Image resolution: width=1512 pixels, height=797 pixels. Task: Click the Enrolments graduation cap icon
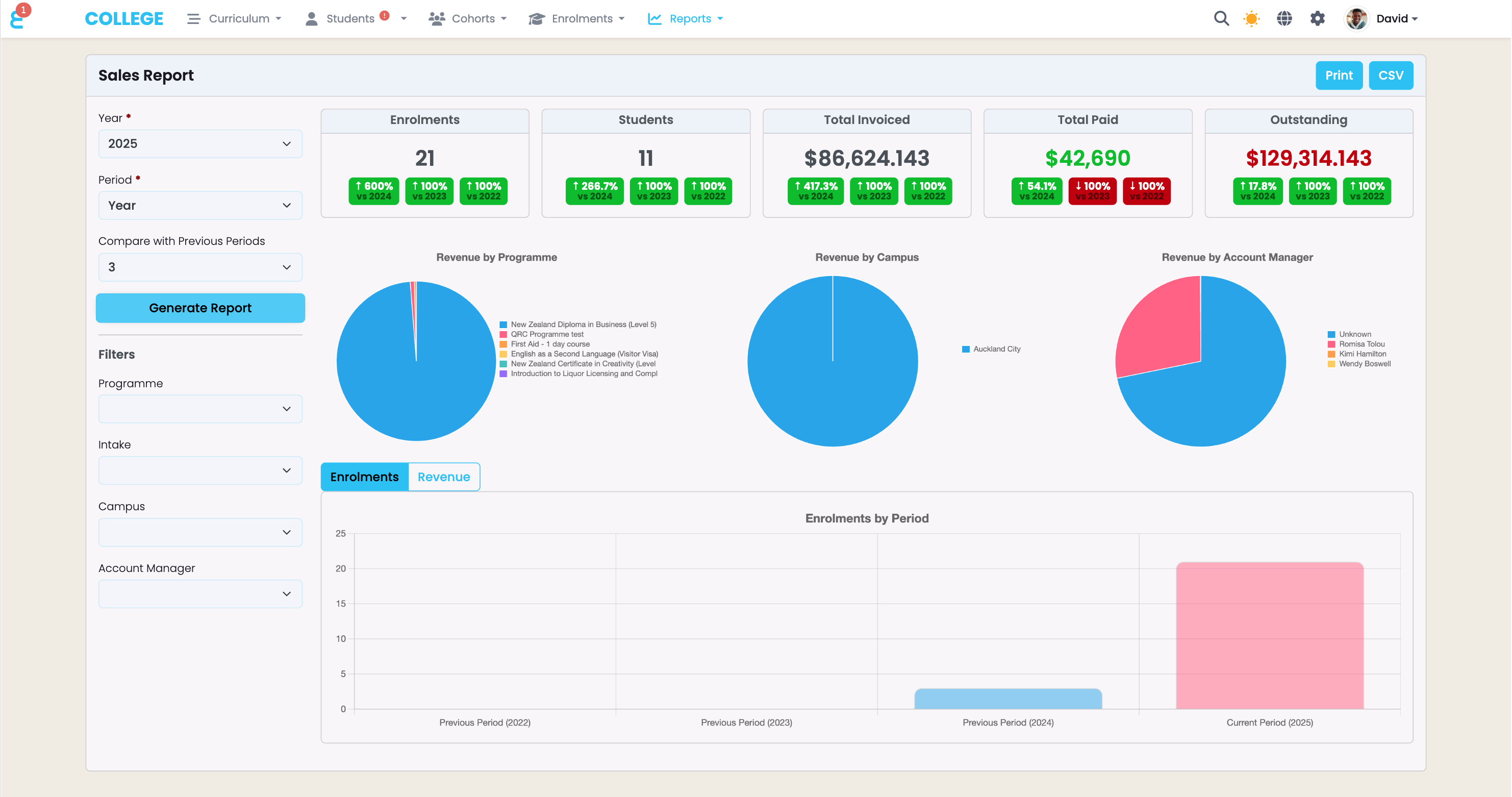pos(537,19)
